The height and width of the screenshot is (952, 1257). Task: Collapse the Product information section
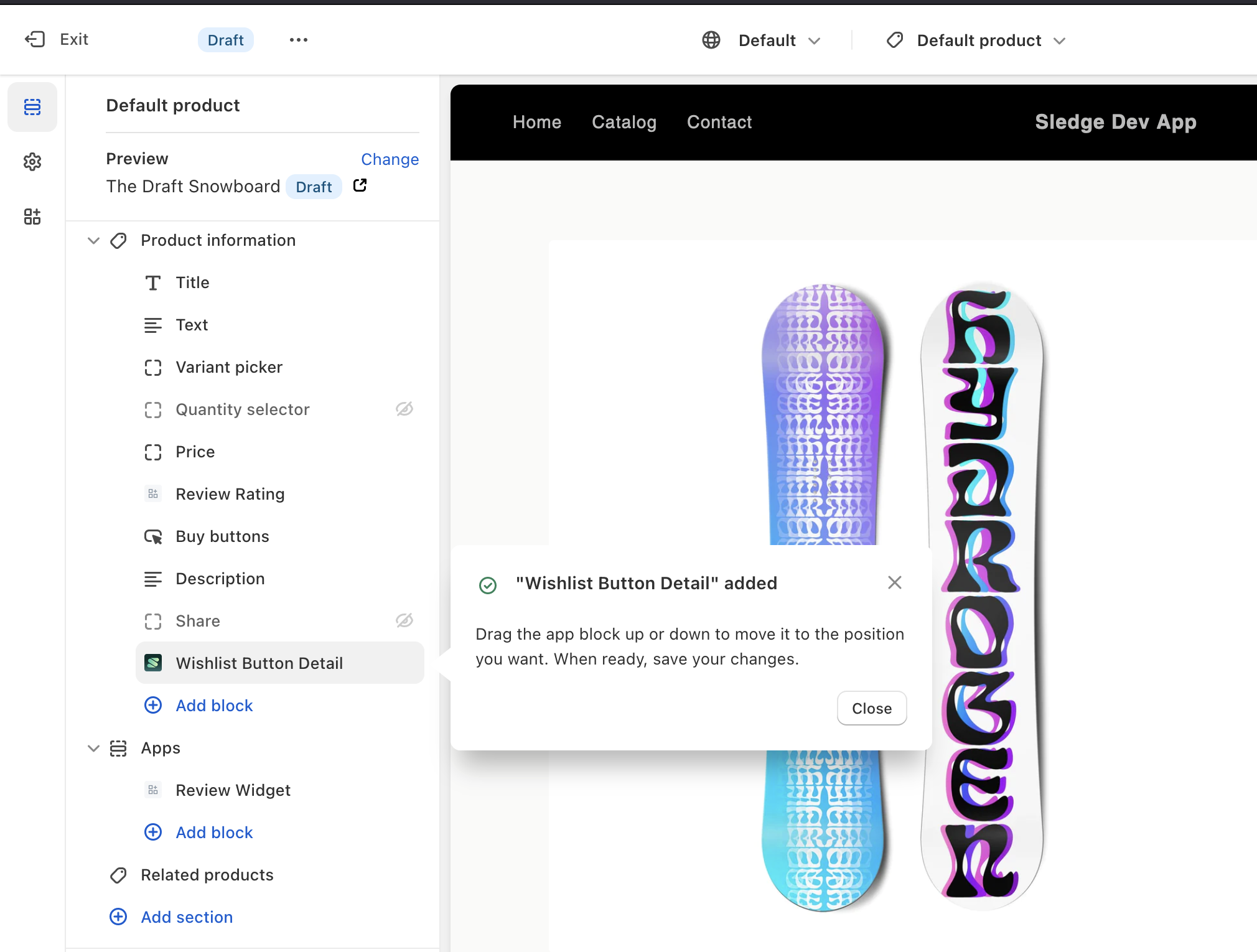click(93, 240)
